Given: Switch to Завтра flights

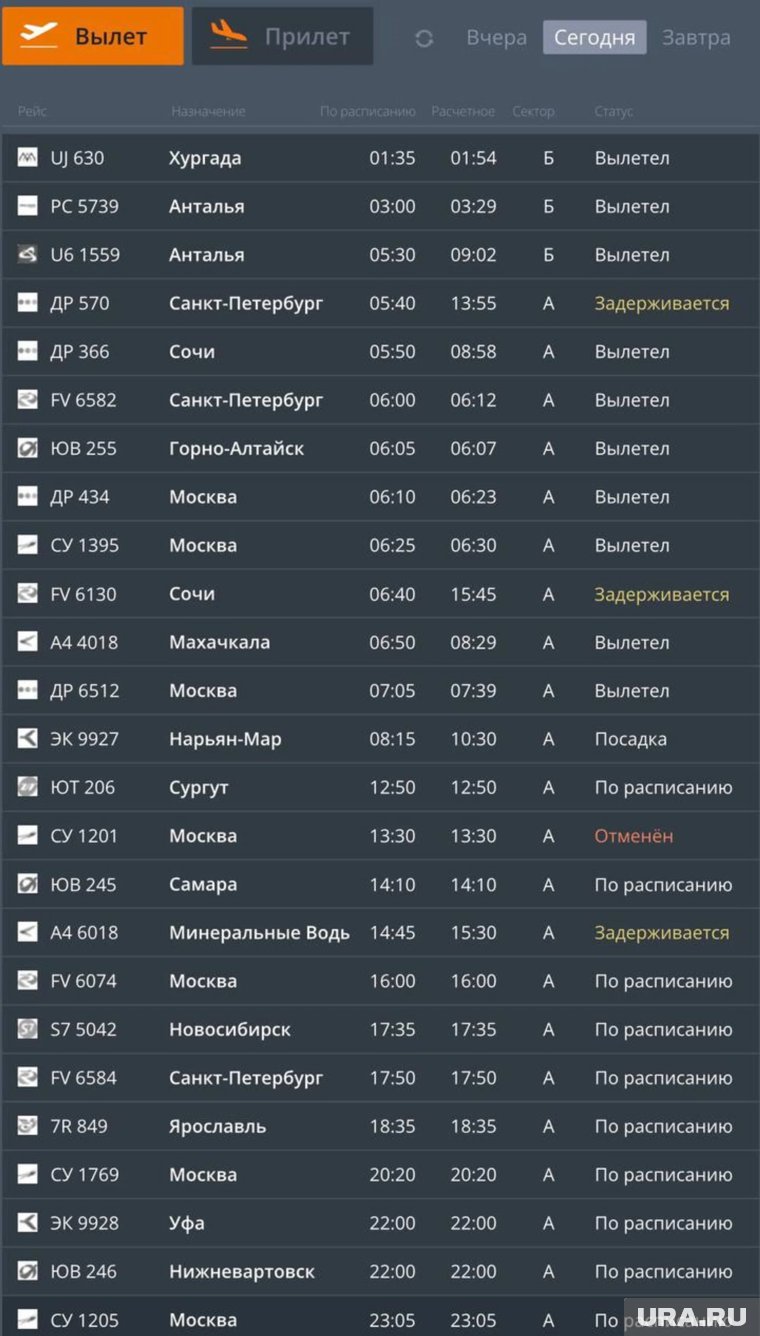Looking at the screenshot, I should coord(696,38).
